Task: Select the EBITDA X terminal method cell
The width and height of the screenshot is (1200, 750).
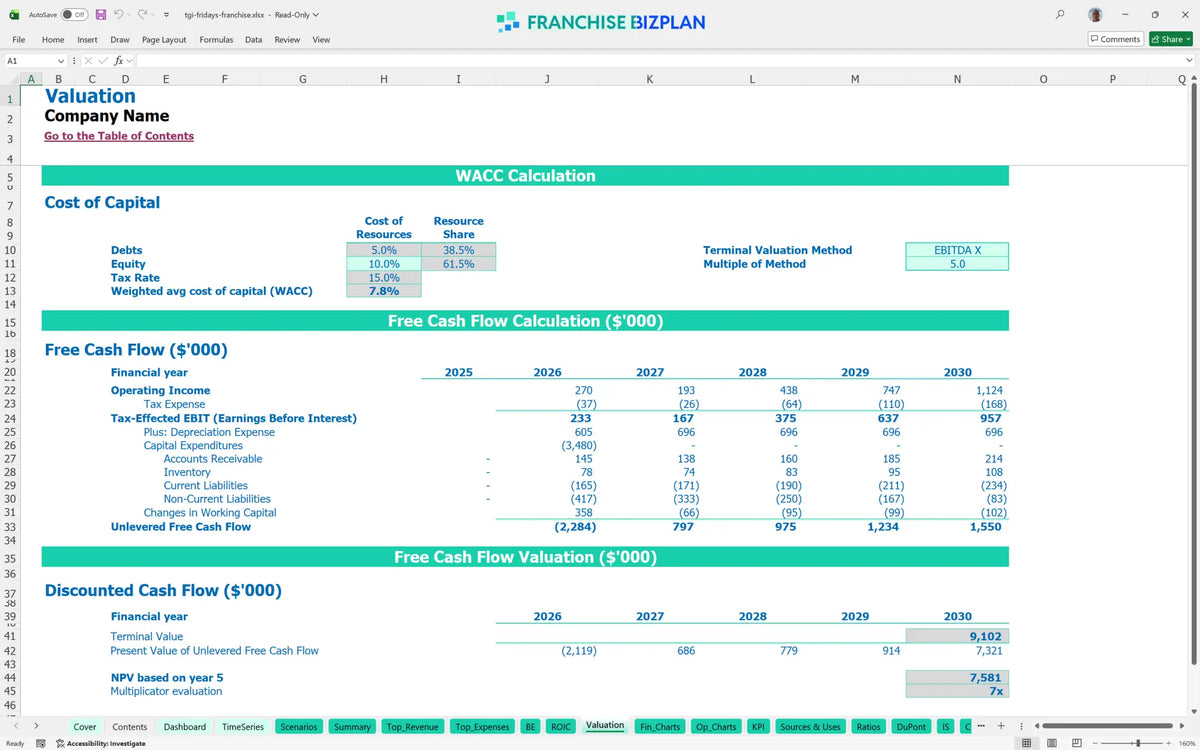Action: (957, 250)
